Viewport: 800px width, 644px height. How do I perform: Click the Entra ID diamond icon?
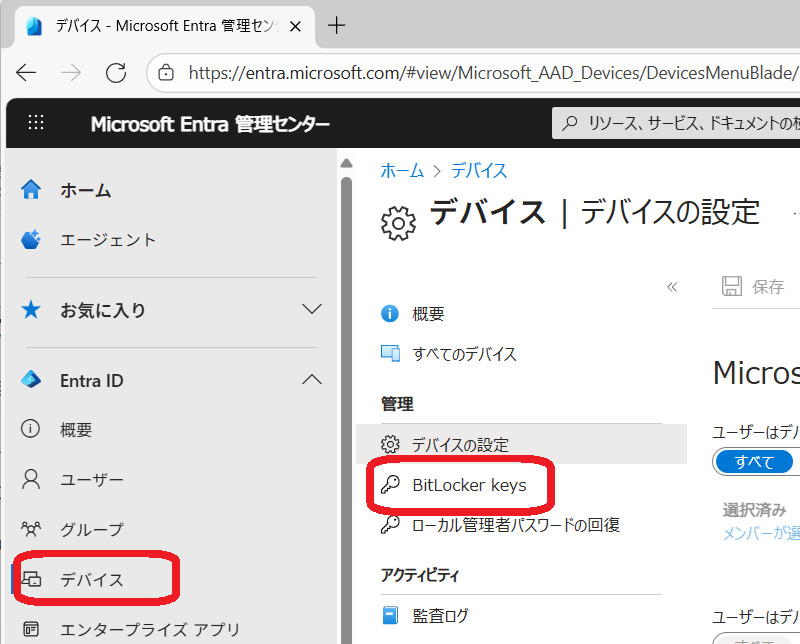(x=31, y=380)
